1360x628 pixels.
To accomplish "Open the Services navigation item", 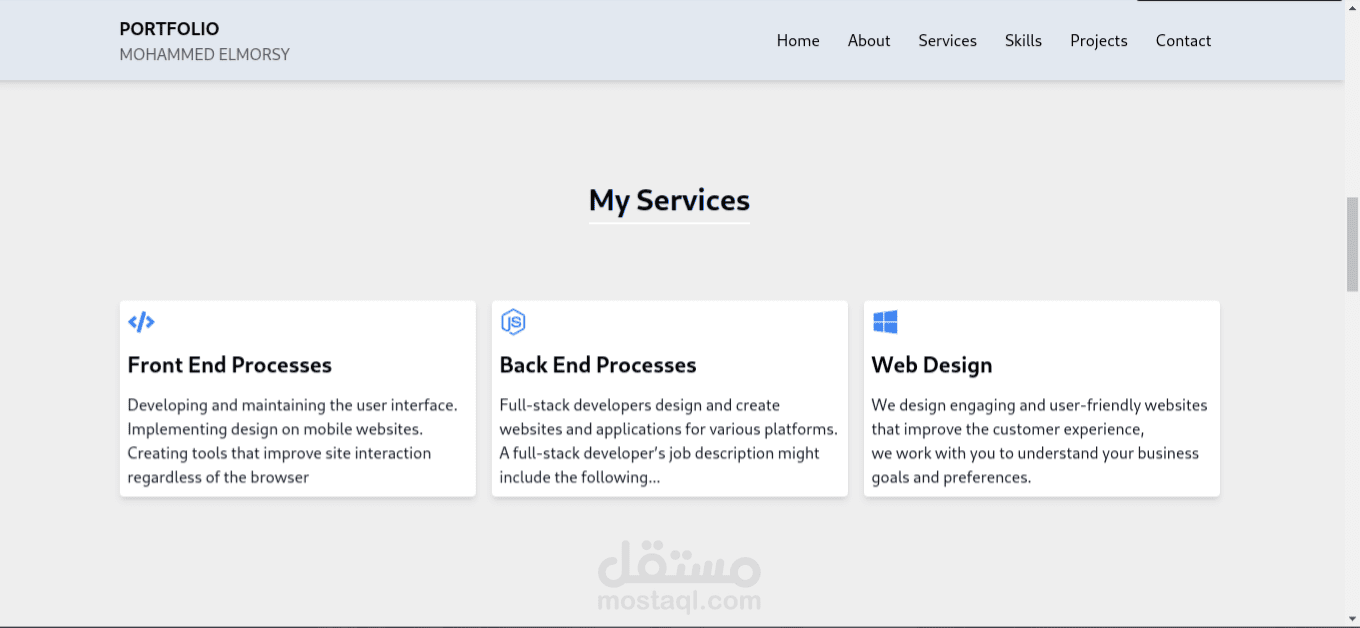I will click(947, 40).
